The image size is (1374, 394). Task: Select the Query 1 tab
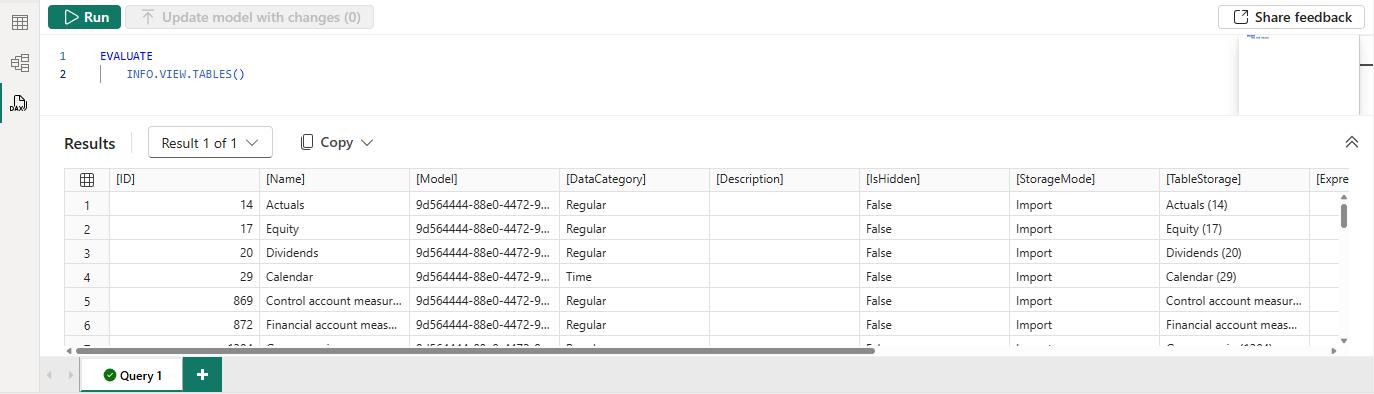coord(132,375)
